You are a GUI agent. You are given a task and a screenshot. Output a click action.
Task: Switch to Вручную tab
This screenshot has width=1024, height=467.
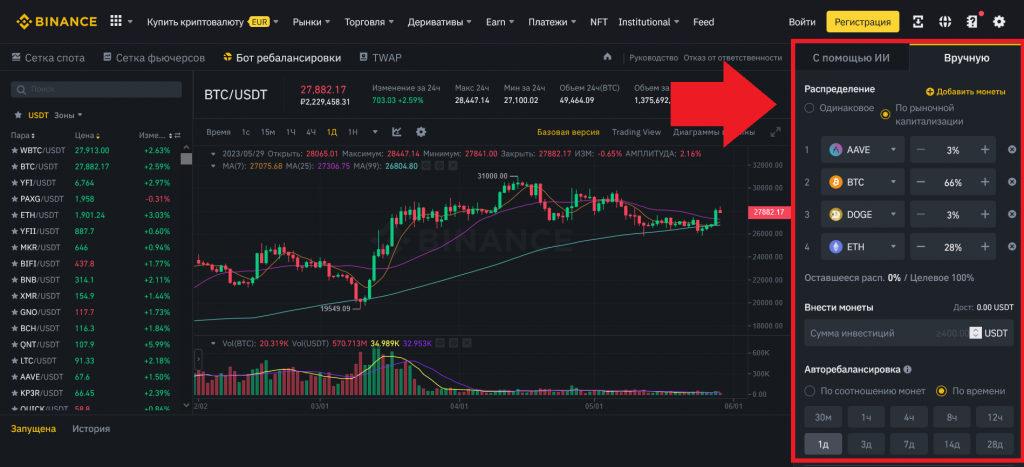click(x=967, y=58)
